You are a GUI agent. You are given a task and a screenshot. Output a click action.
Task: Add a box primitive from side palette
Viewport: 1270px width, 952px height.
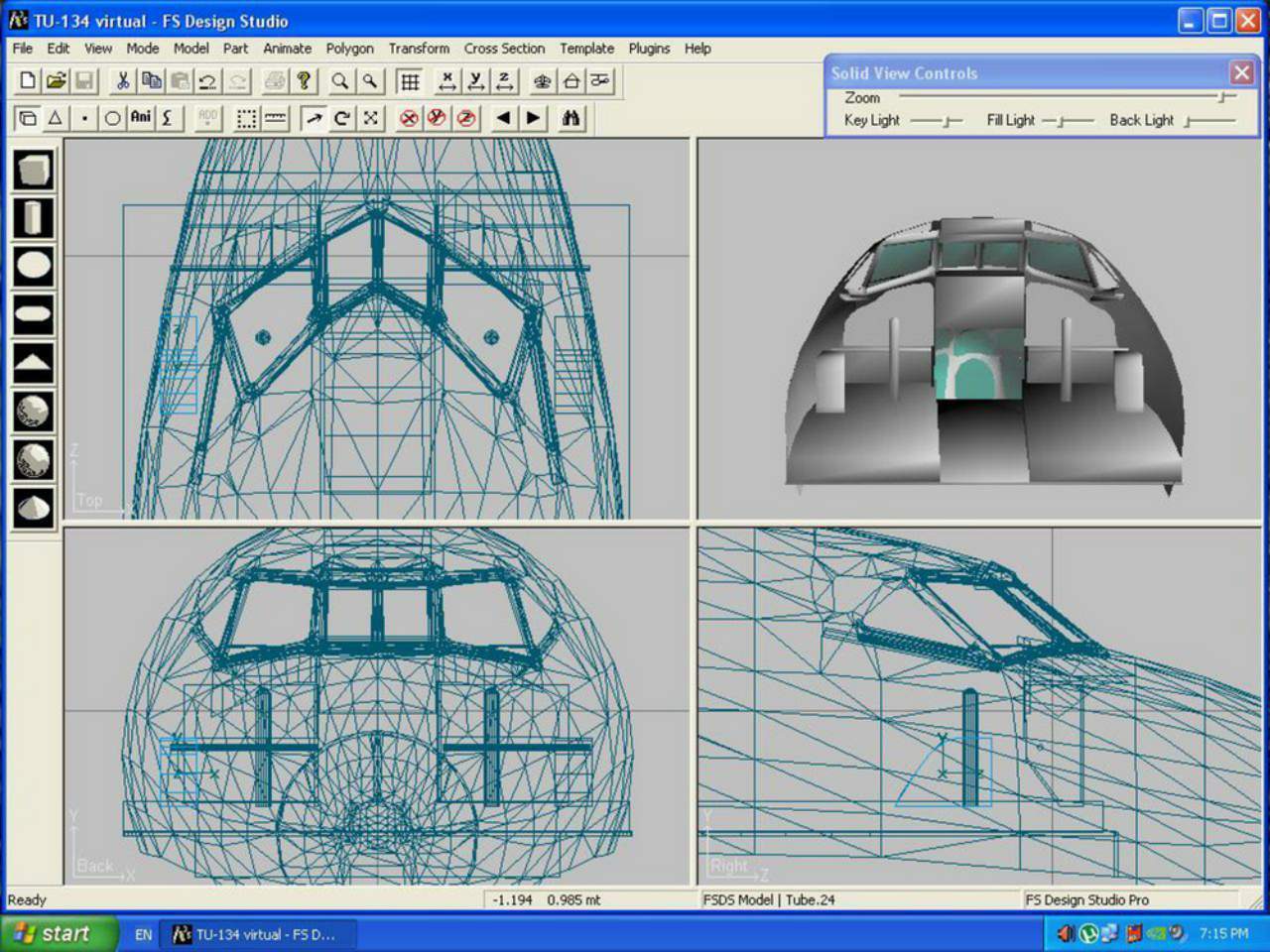pos(34,170)
